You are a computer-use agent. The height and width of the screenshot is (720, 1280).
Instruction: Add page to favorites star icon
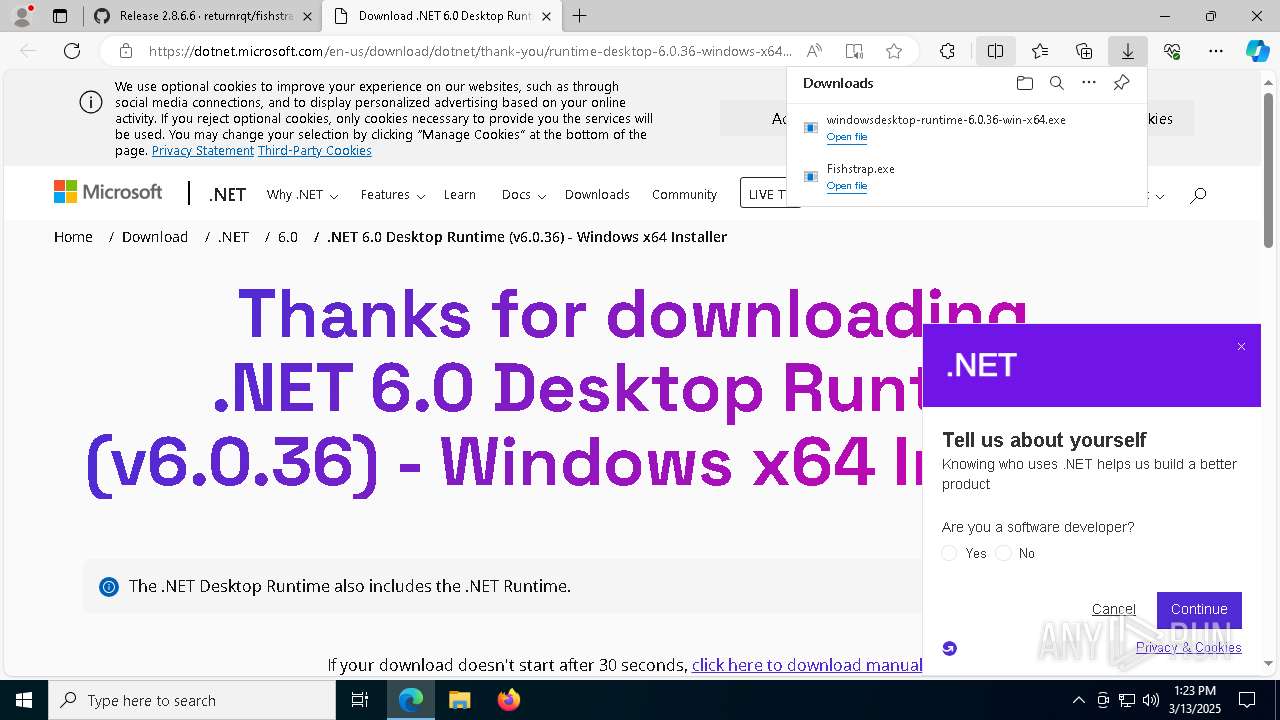click(894, 51)
